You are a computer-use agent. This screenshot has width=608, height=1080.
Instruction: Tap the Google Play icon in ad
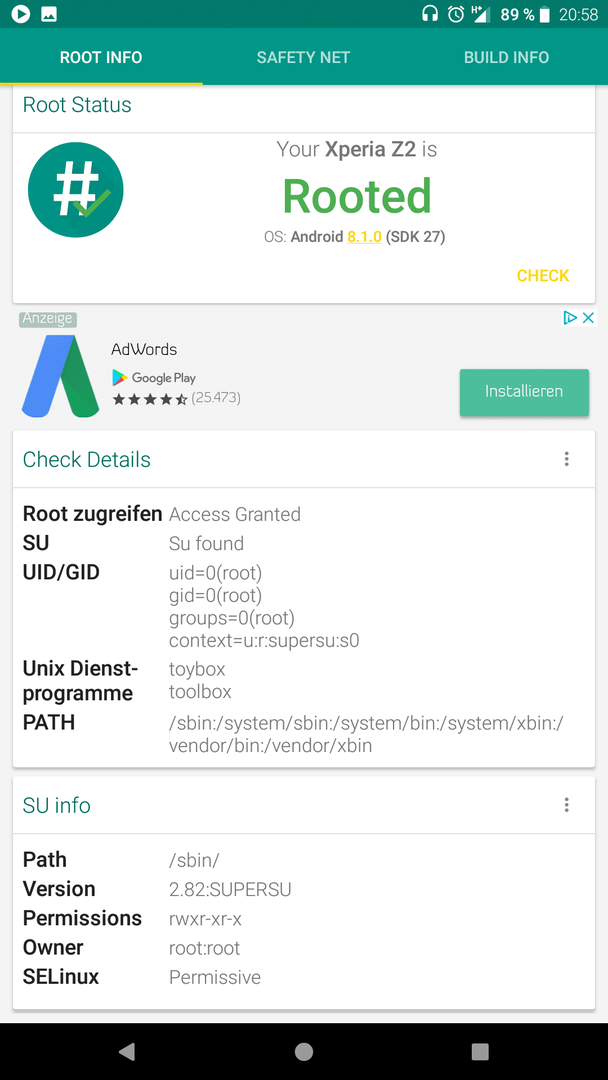tap(120, 377)
